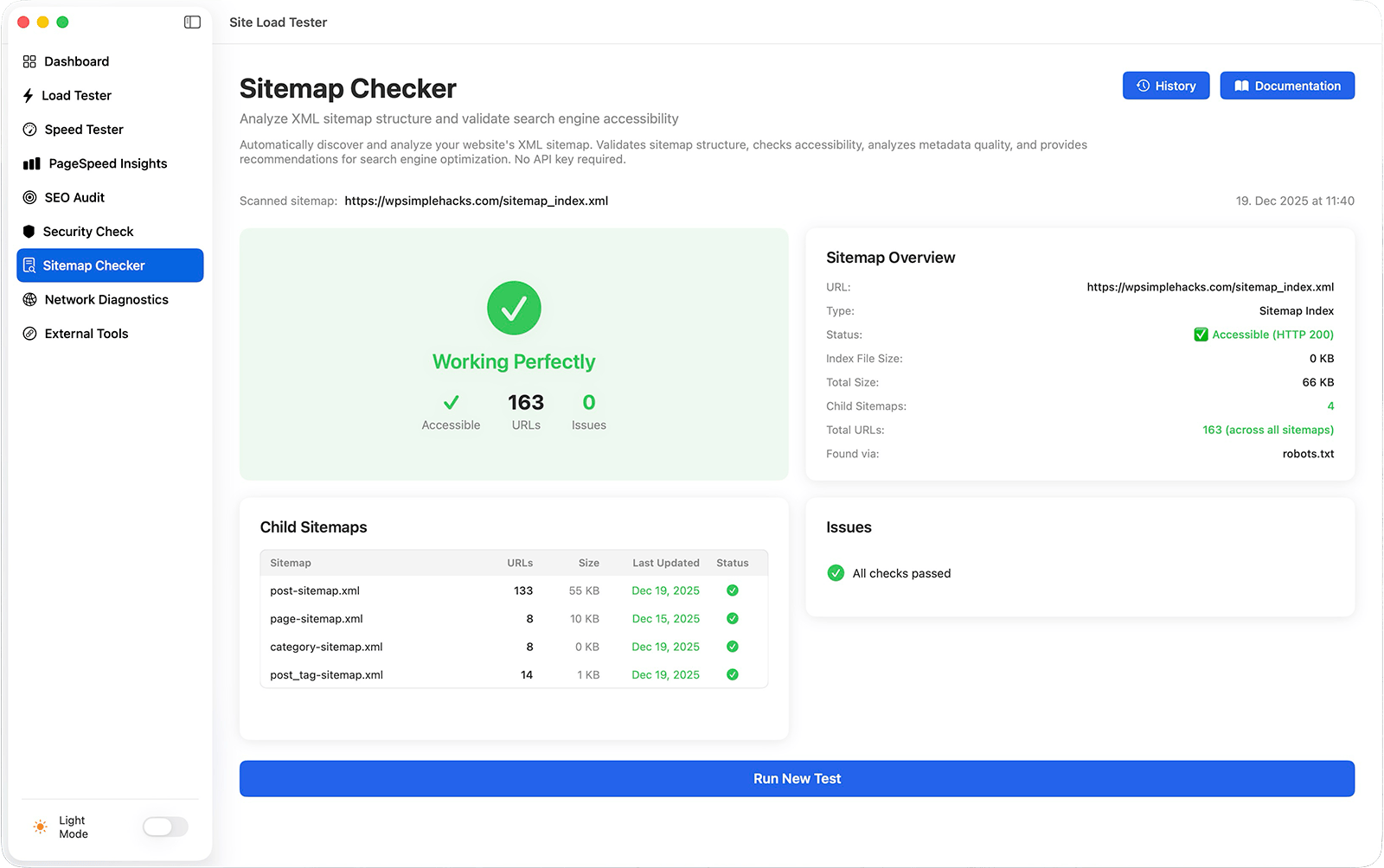This screenshot has width=1384, height=868.
Task: Open the Security Check shield tool
Action: 29,231
